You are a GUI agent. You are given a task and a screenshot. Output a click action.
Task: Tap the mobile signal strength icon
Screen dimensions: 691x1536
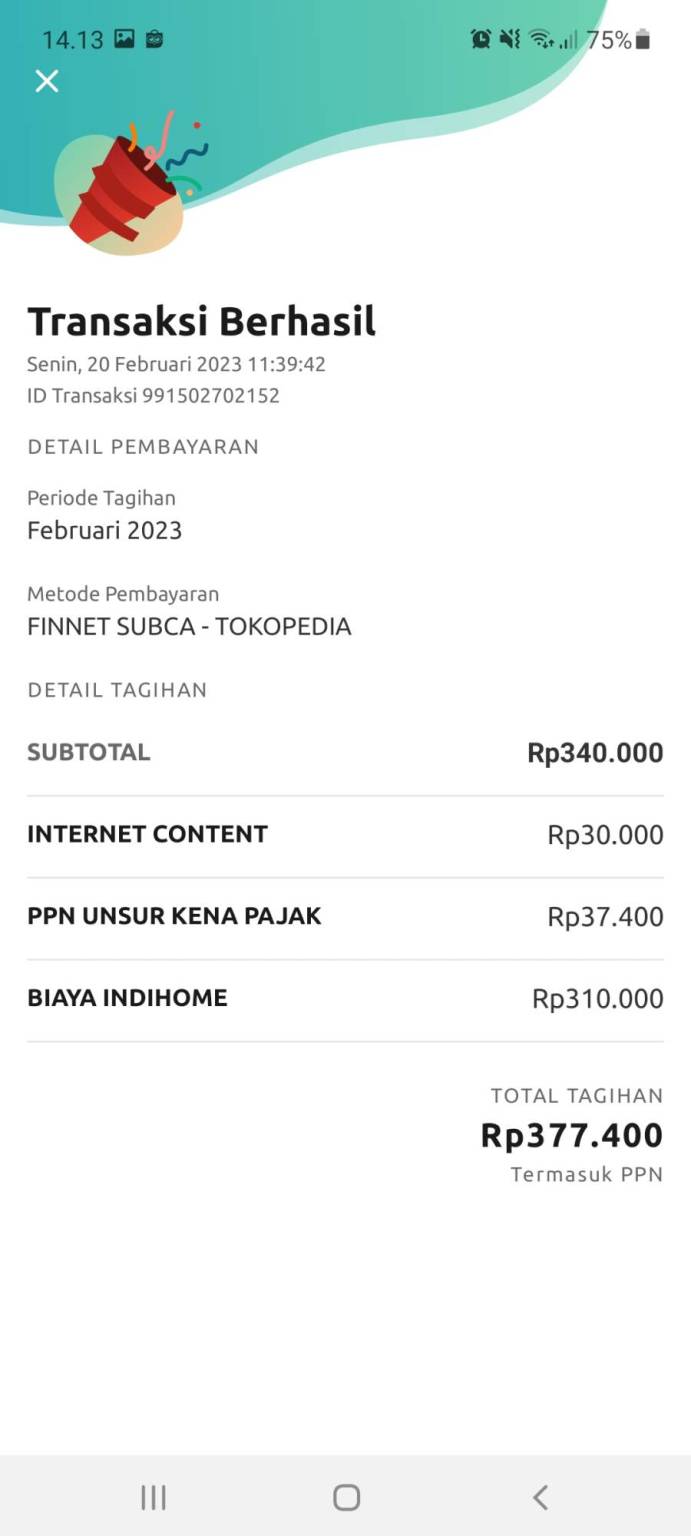point(567,39)
